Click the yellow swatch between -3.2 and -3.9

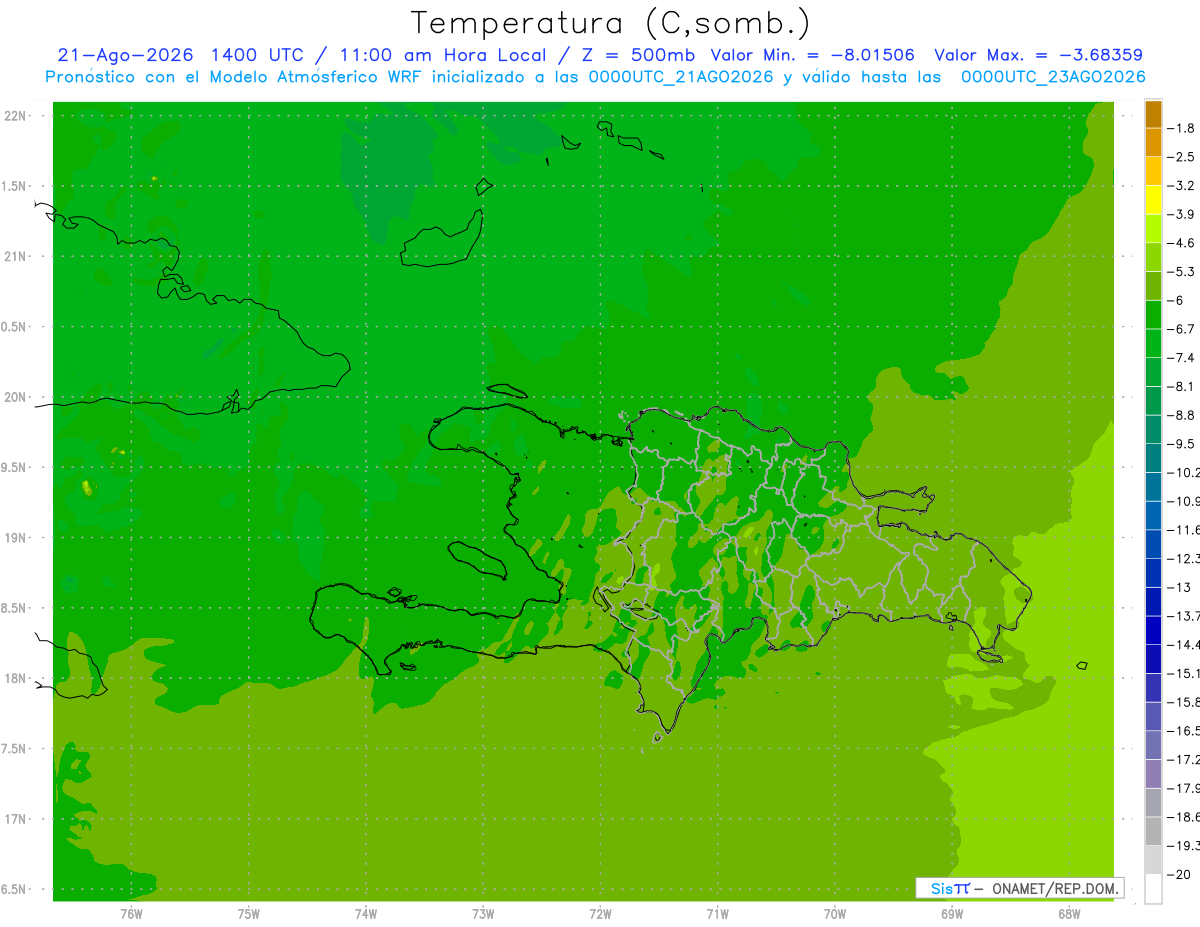point(1153,200)
